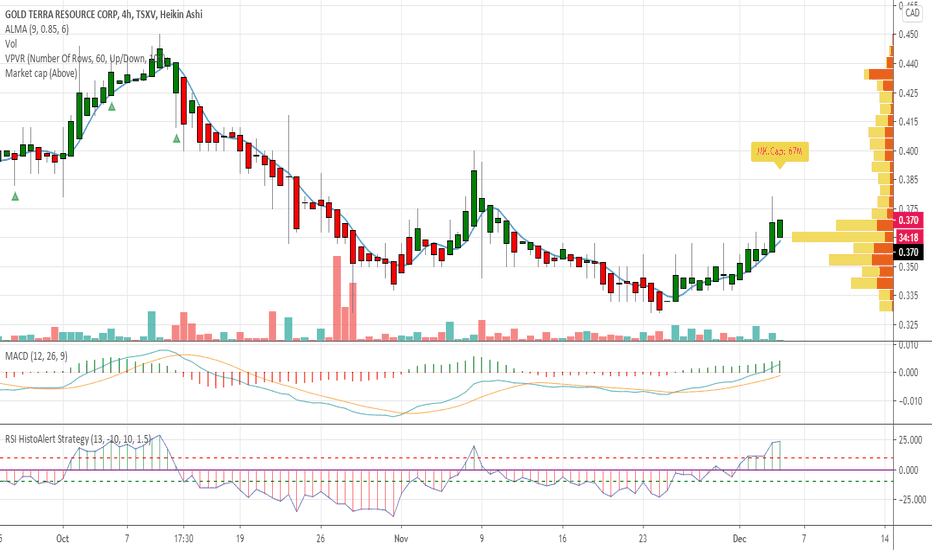Click the leftmost green arrow marker near 0.375
The width and height of the screenshot is (932, 550).
(x=15, y=196)
